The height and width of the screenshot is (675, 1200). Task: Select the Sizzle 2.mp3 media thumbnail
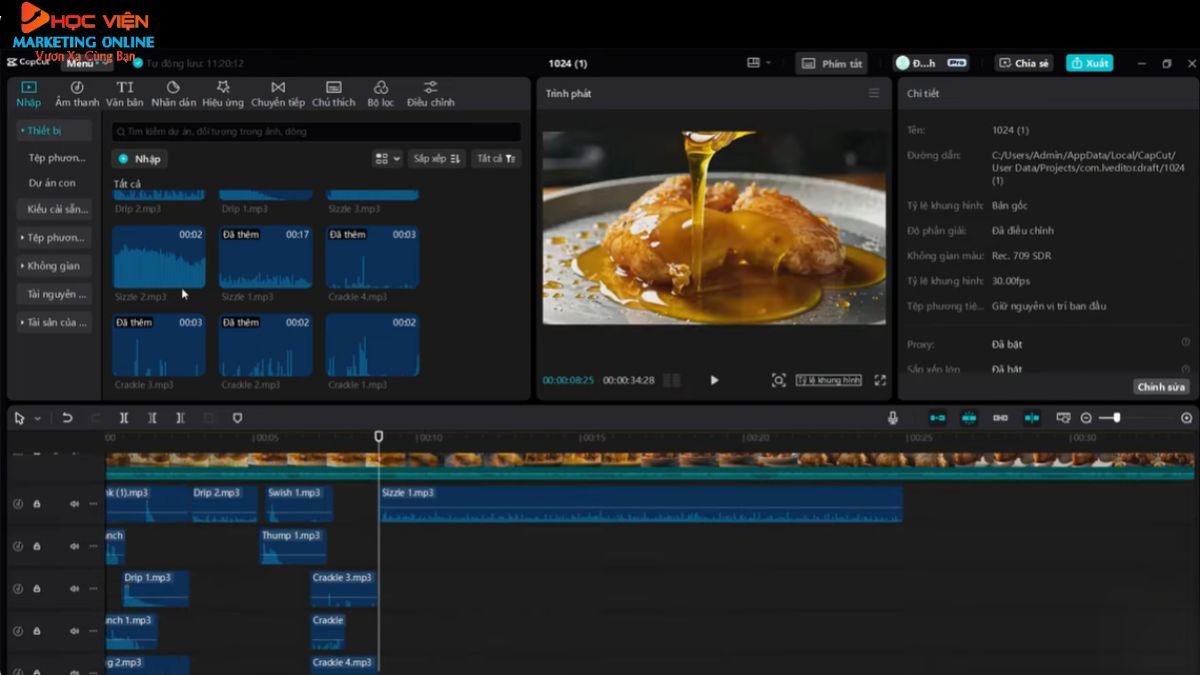159,257
